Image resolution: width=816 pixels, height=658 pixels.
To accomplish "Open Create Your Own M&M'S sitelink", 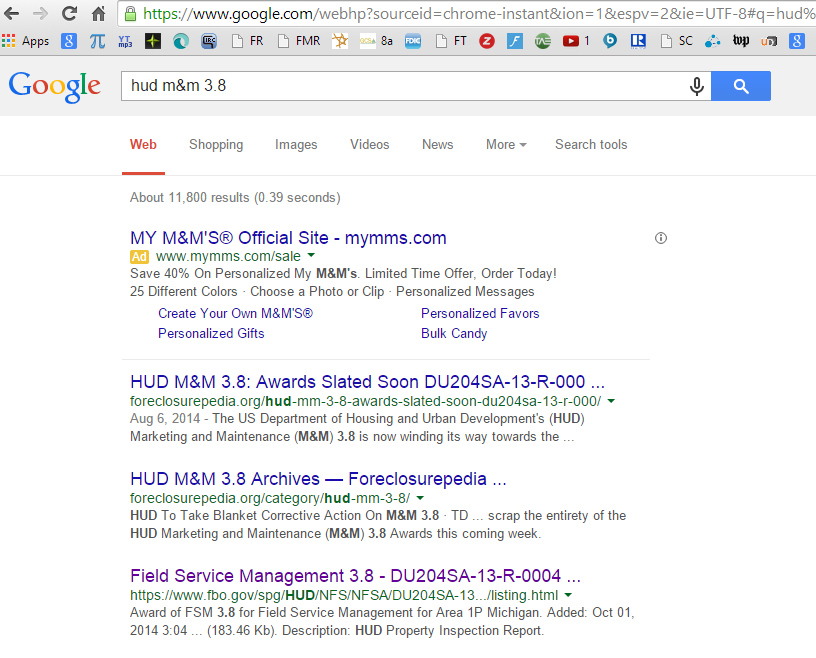I will (235, 313).
